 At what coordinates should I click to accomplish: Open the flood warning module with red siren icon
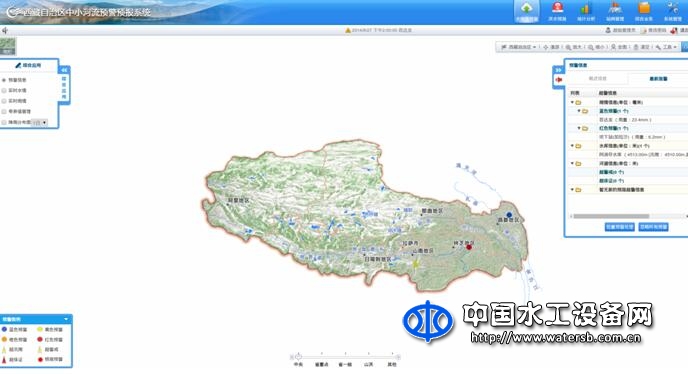[x=557, y=11]
